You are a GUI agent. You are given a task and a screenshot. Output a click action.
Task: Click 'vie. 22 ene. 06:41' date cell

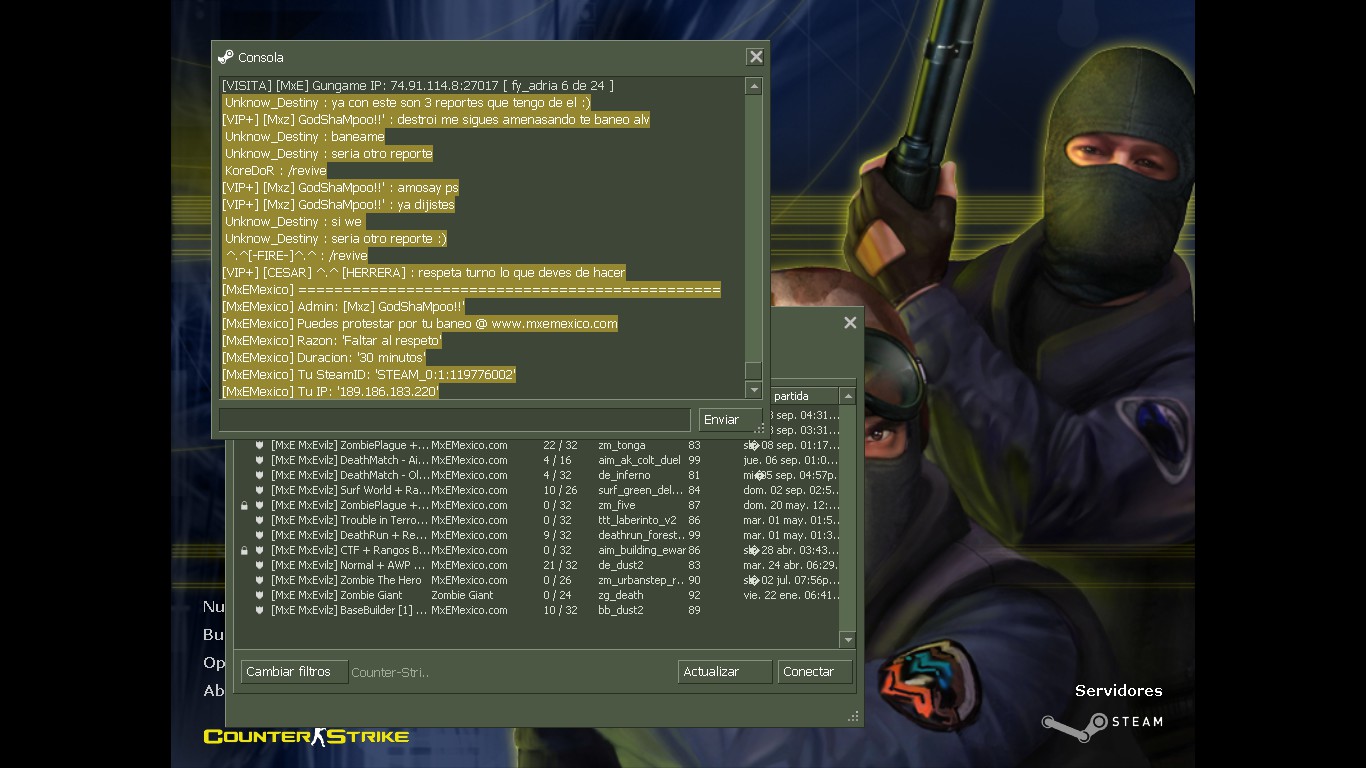pyautogui.click(x=791, y=595)
